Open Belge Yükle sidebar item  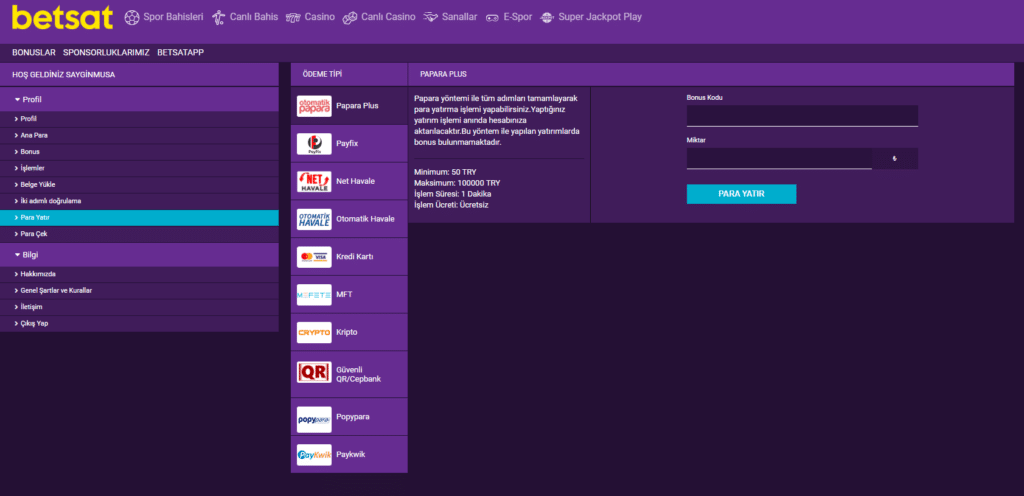139,185
